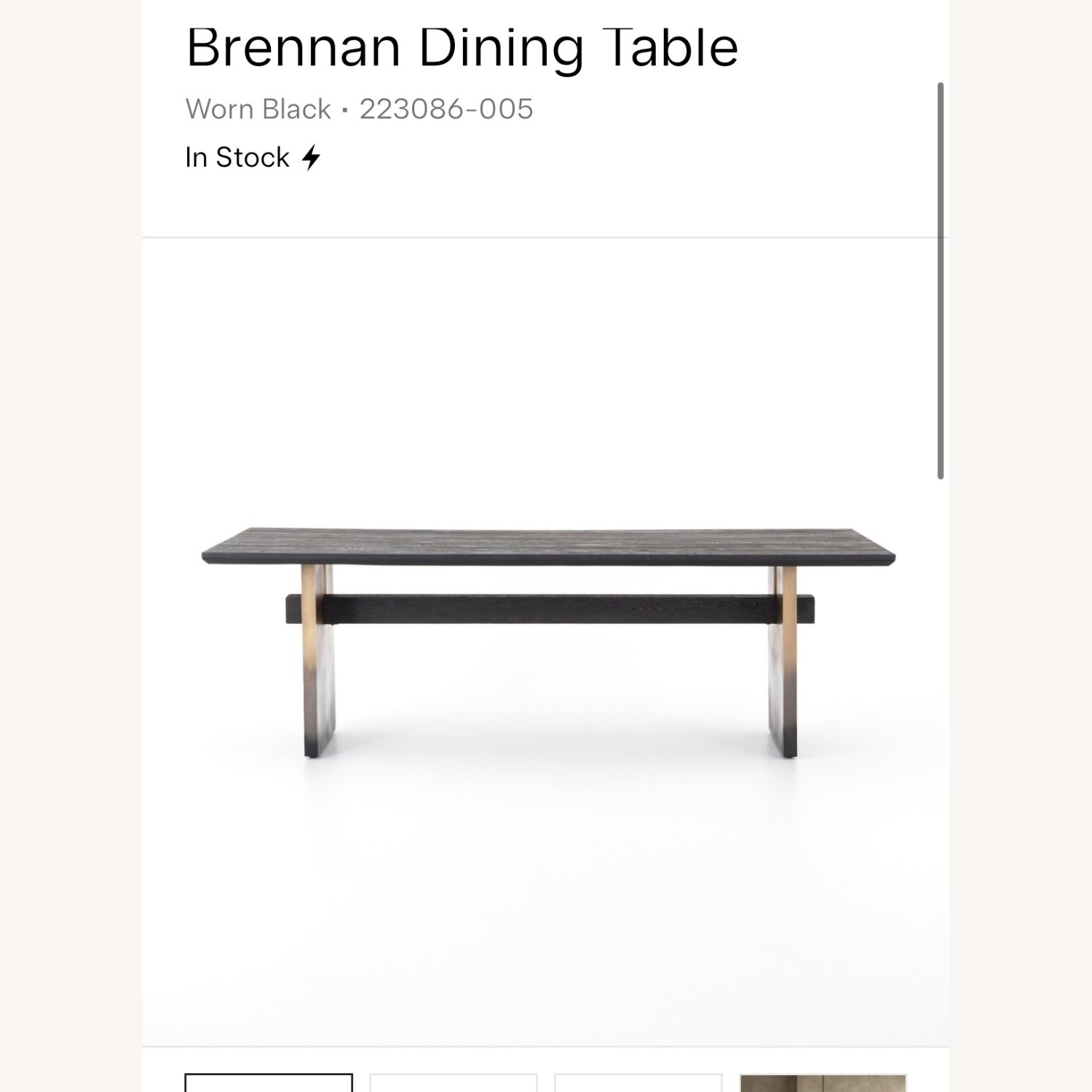
Task: Click the product SKU 223086-005
Action: pyautogui.click(x=446, y=109)
